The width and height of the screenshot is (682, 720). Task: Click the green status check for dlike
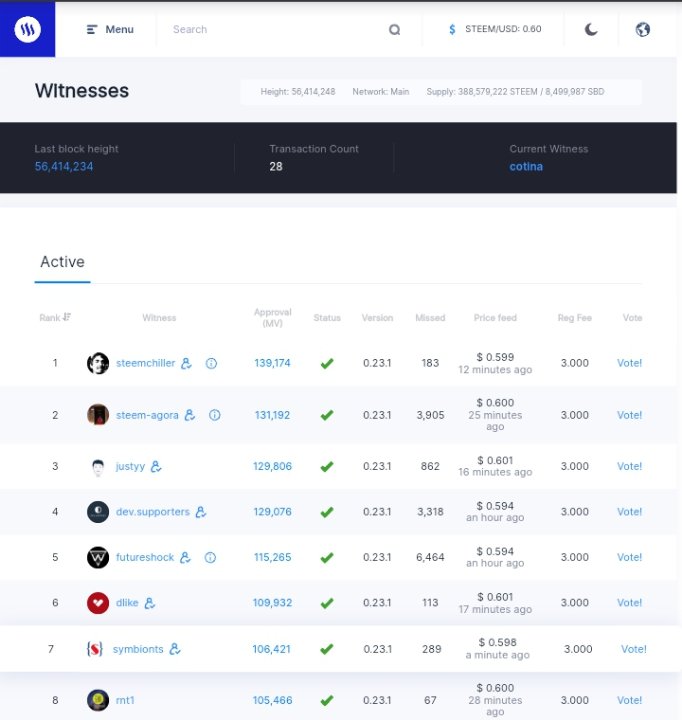(327, 603)
